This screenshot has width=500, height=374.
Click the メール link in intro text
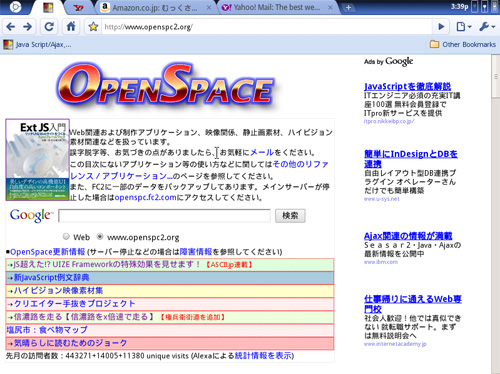coord(262,153)
